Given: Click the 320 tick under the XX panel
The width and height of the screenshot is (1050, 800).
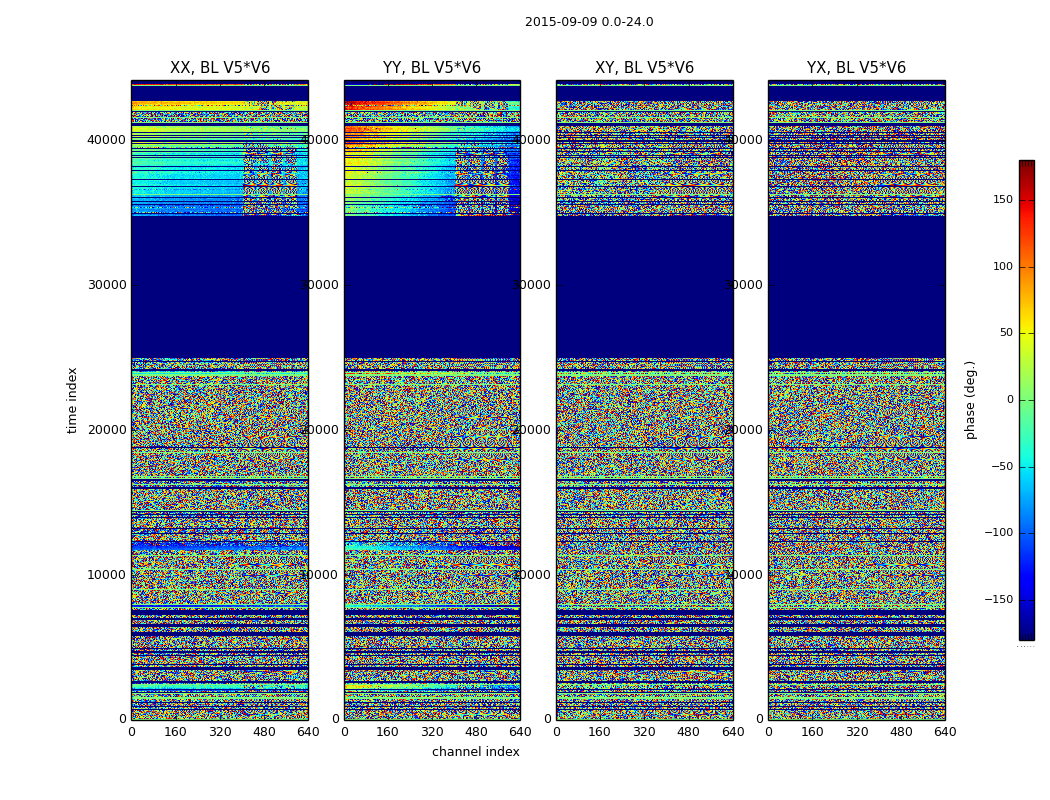Looking at the screenshot, I should (220, 732).
